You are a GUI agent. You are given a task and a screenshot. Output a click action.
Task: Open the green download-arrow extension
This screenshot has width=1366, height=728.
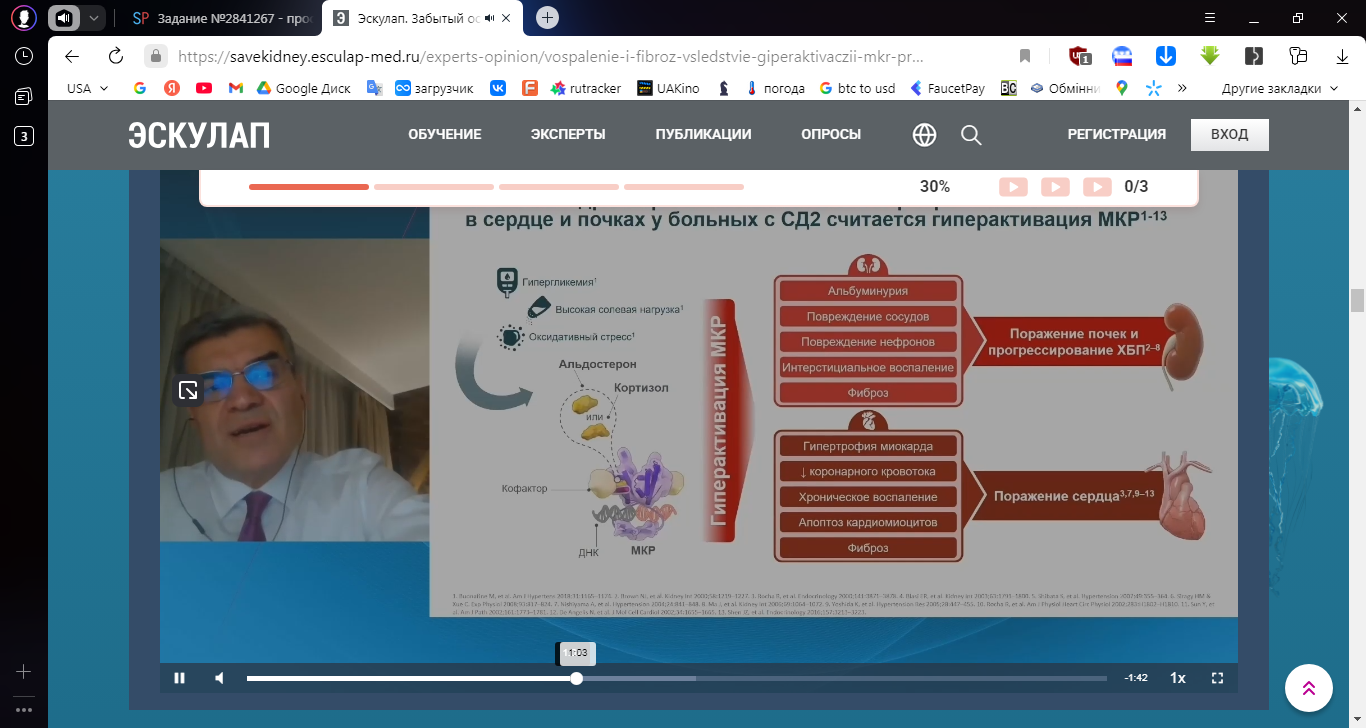coord(1210,56)
